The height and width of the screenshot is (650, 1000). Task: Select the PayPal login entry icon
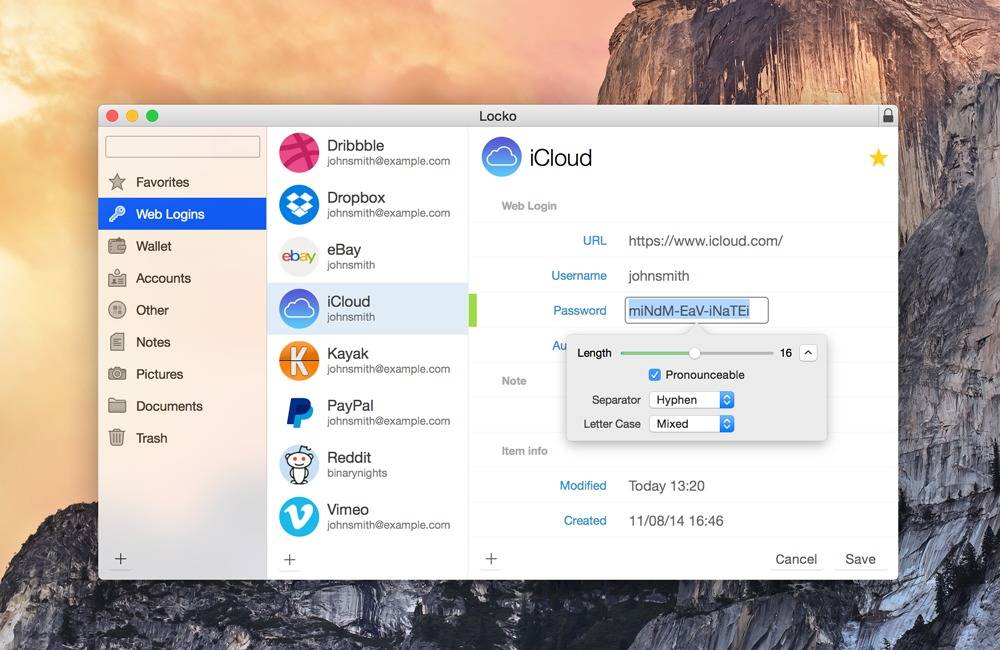[x=299, y=413]
